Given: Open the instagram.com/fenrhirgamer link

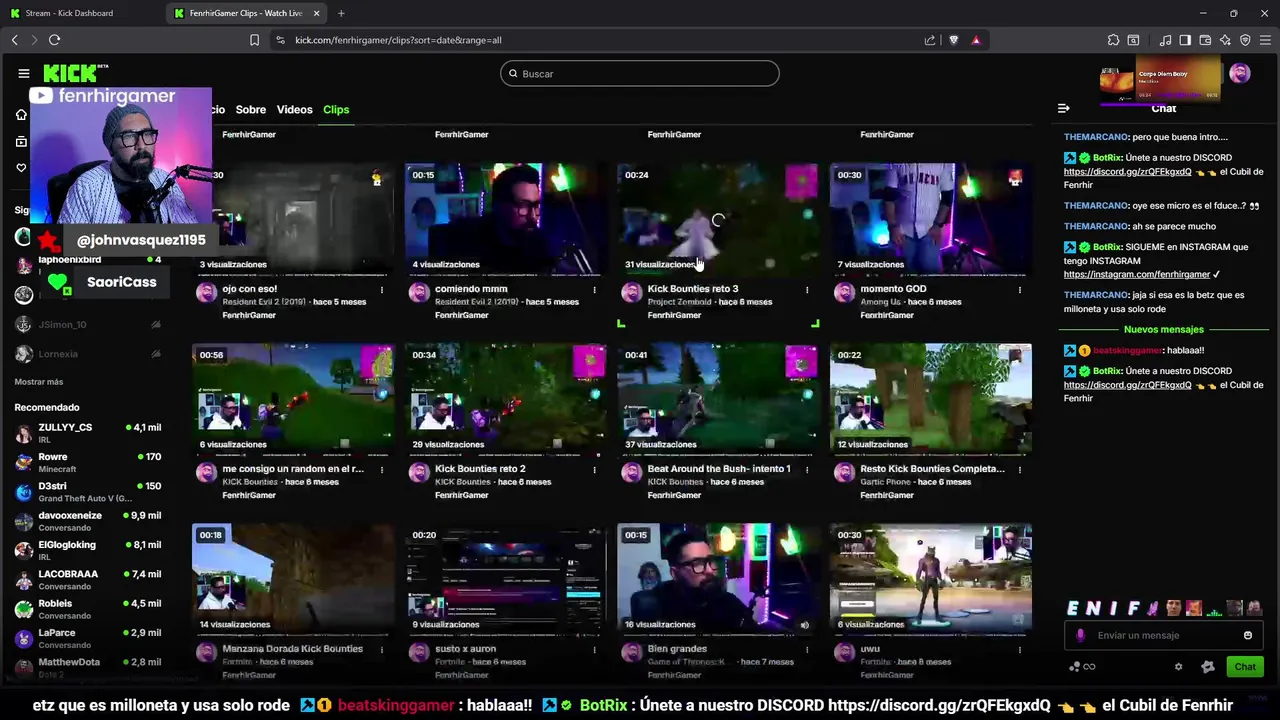Looking at the screenshot, I should 1137,275.
